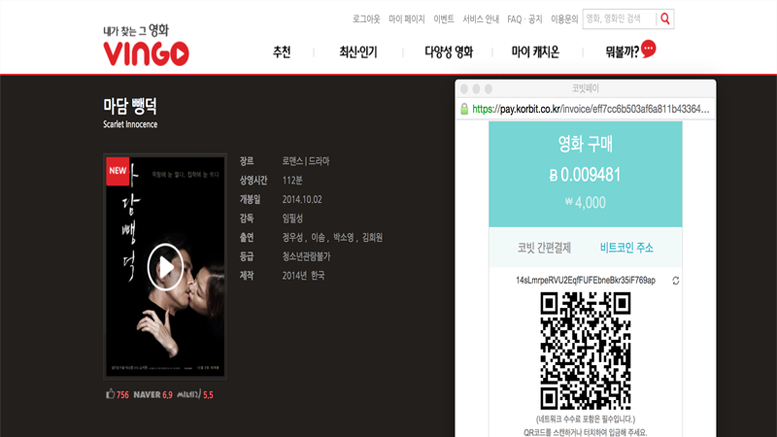Click the bitcoin address text
777x437 pixels.
tap(585, 280)
